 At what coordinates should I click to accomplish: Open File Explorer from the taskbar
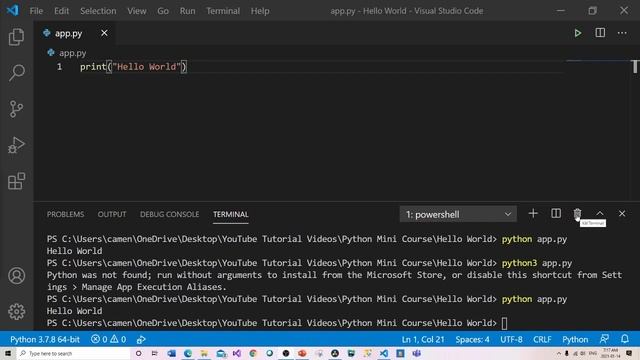(204, 353)
